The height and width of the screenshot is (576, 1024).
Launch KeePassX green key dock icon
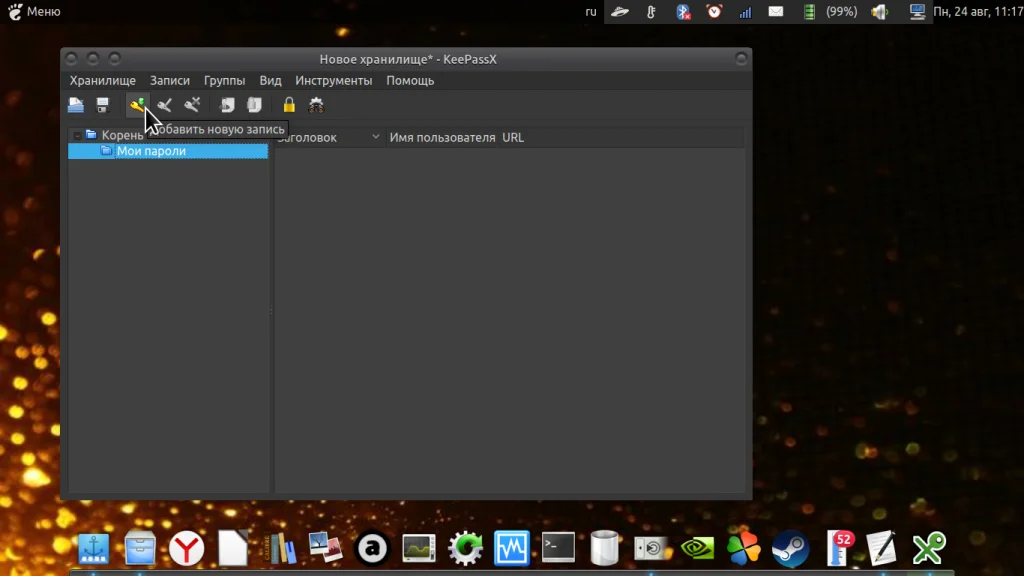(x=929, y=548)
